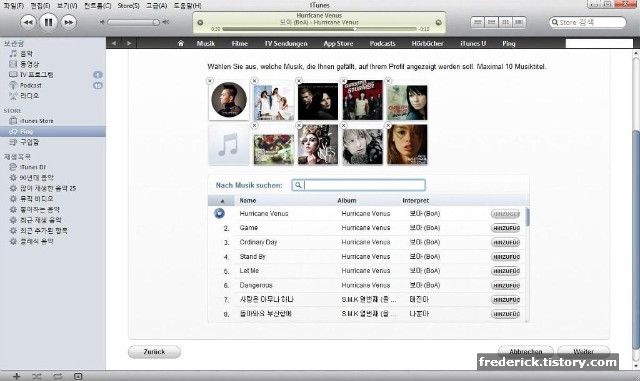Select TV 프로그램 in sidebar
This screenshot has height=381, width=640.
pos(36,75)
